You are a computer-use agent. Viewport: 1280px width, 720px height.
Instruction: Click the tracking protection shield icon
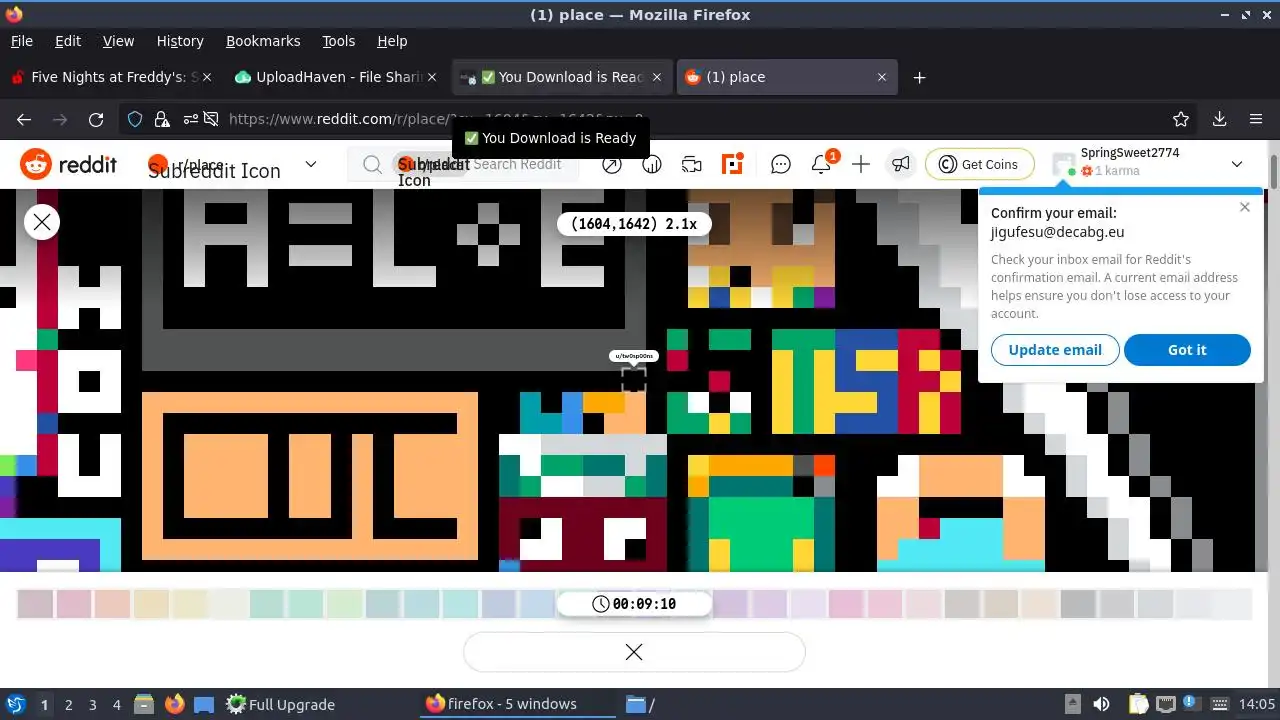tap(136, 119)
